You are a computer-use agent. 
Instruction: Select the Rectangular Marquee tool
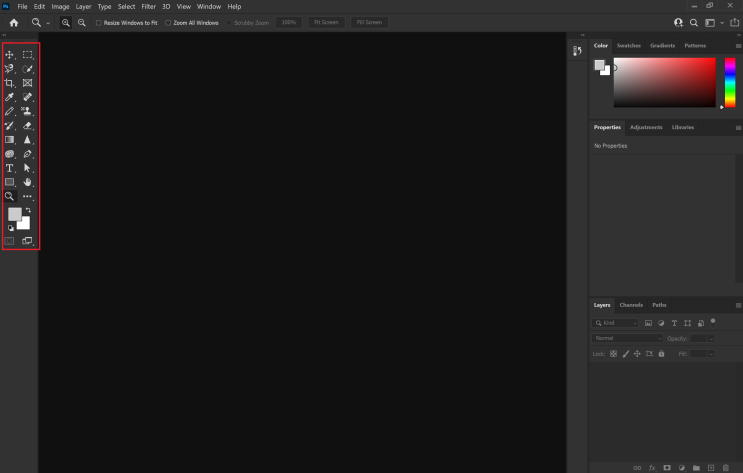[27, 55]
